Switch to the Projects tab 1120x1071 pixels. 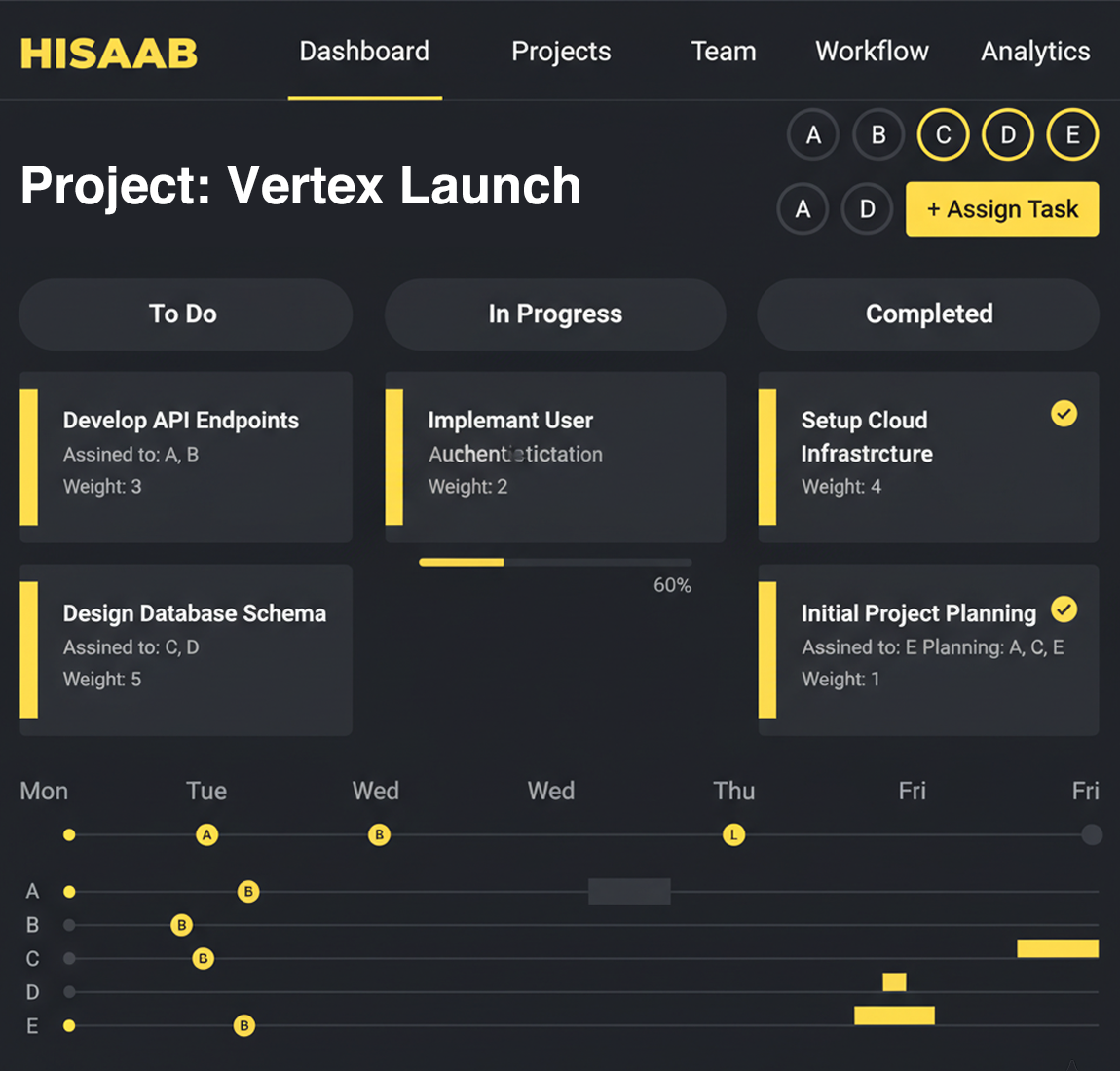tap(561, 52)
